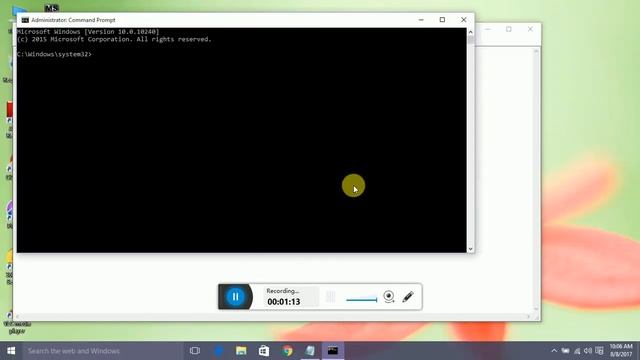Click the C:\Windows\system32> prompt line
Viewport: 640px width, 360px height.
pos(55,54)
